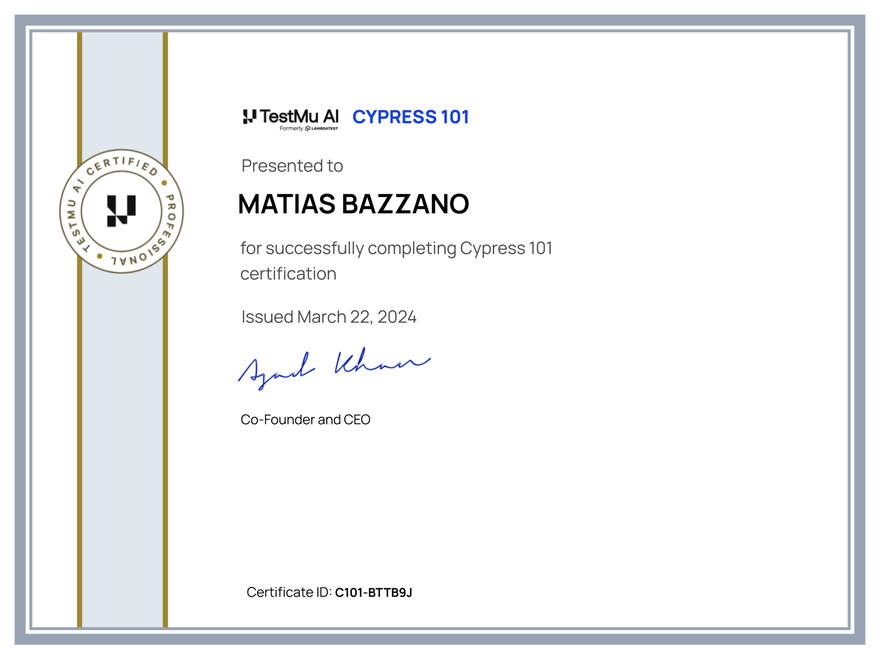Select the black TestMu monogram inside the seal
Screen dimensions: 880x660
click(x=121, y=210)
